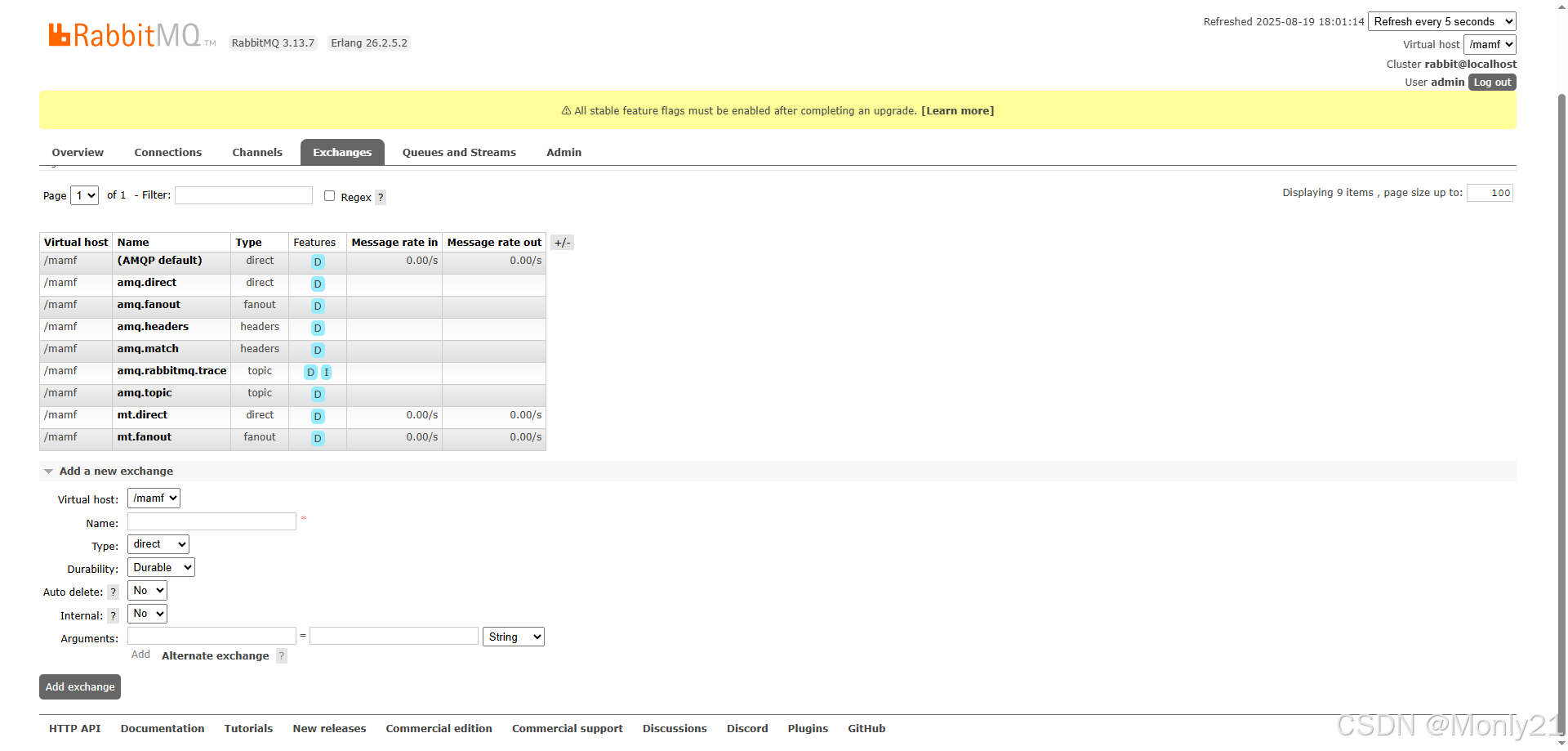
Task: Open the New releases footer link
Action: coord(329,729)
